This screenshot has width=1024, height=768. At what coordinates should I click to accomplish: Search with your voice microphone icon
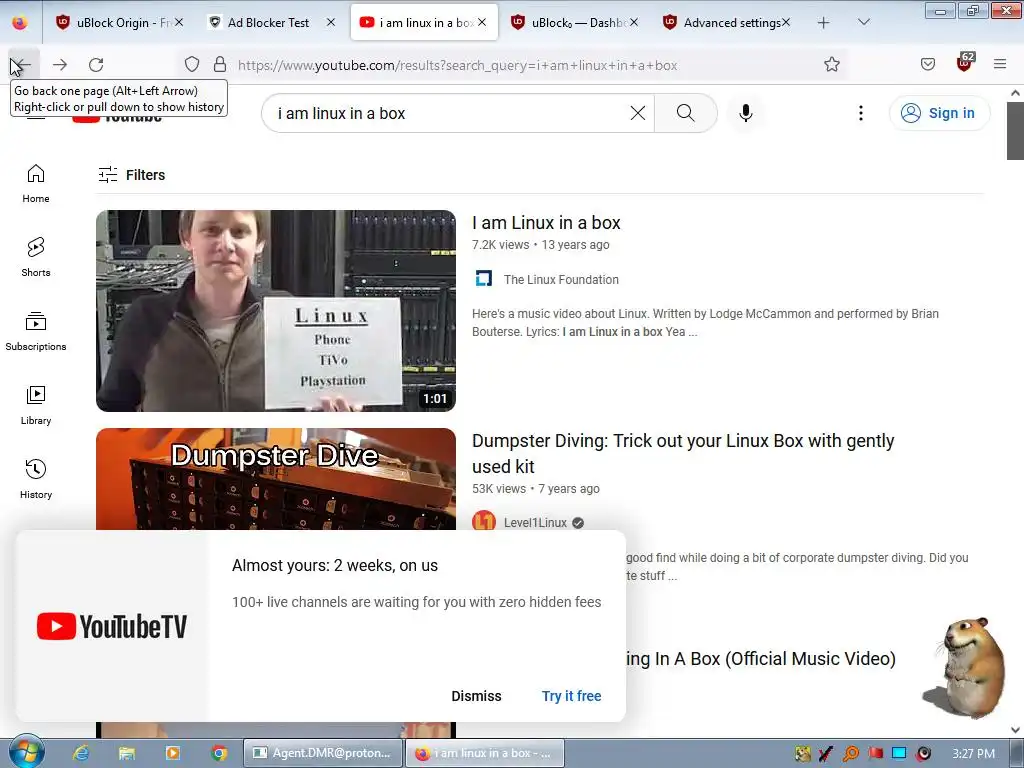[745, 113]
